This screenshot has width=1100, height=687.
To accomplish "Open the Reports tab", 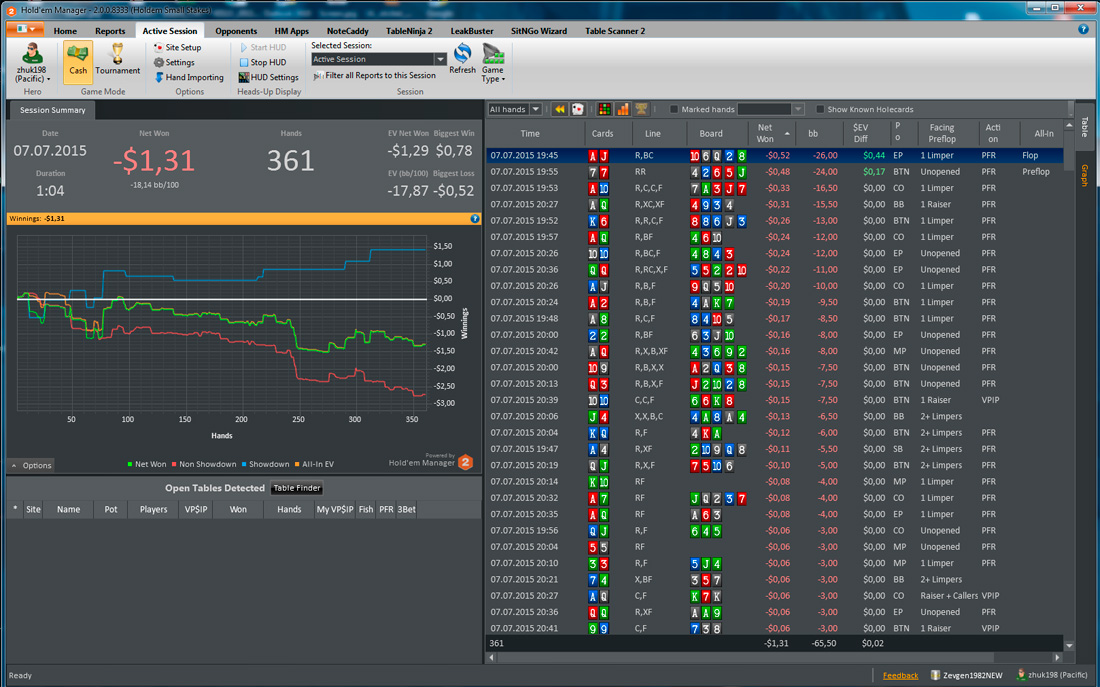I will click(x=110, y=31).
